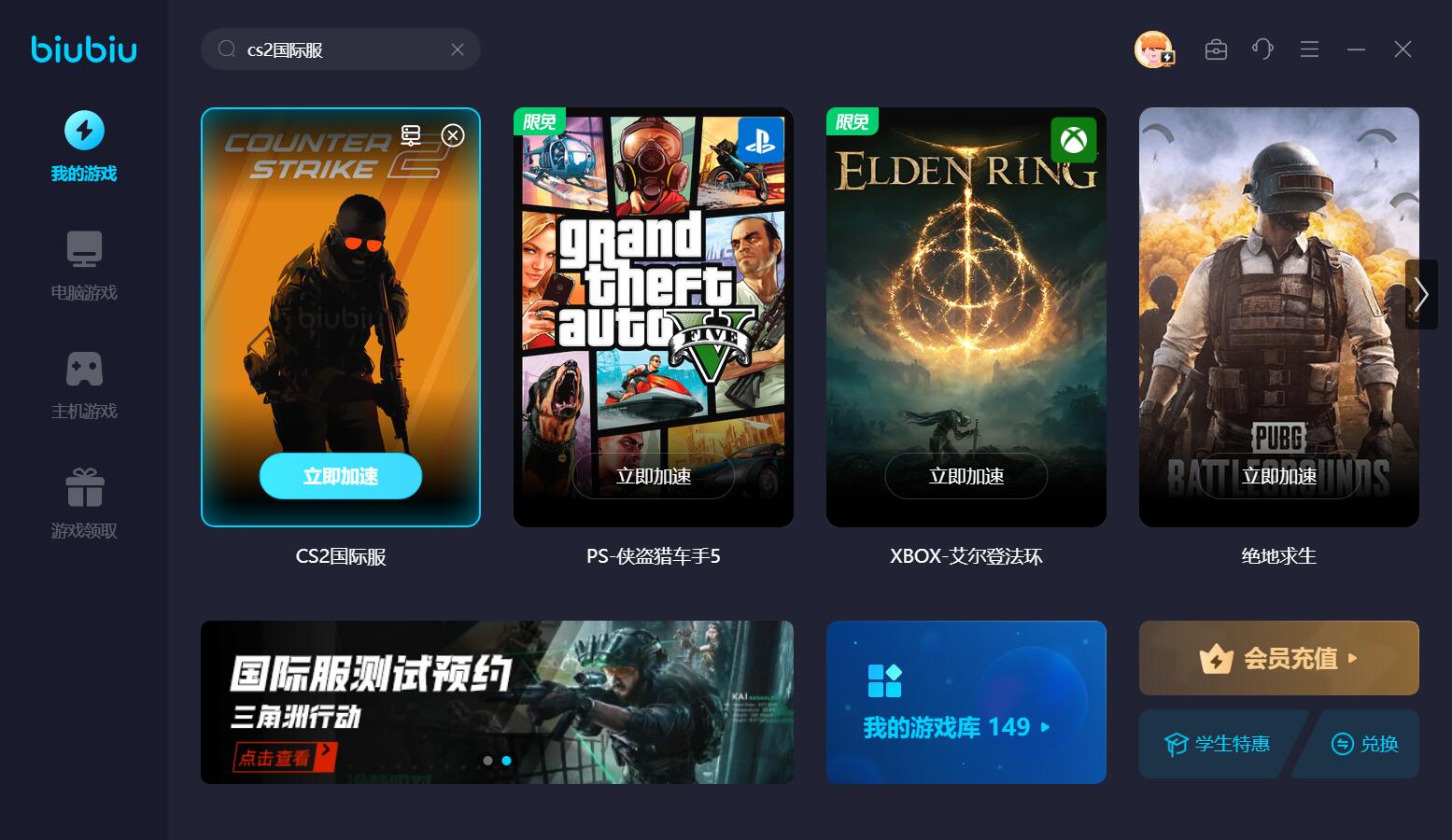
Task: Switch to 电脑游戏 sidebar tab
Action: point(84,266)
